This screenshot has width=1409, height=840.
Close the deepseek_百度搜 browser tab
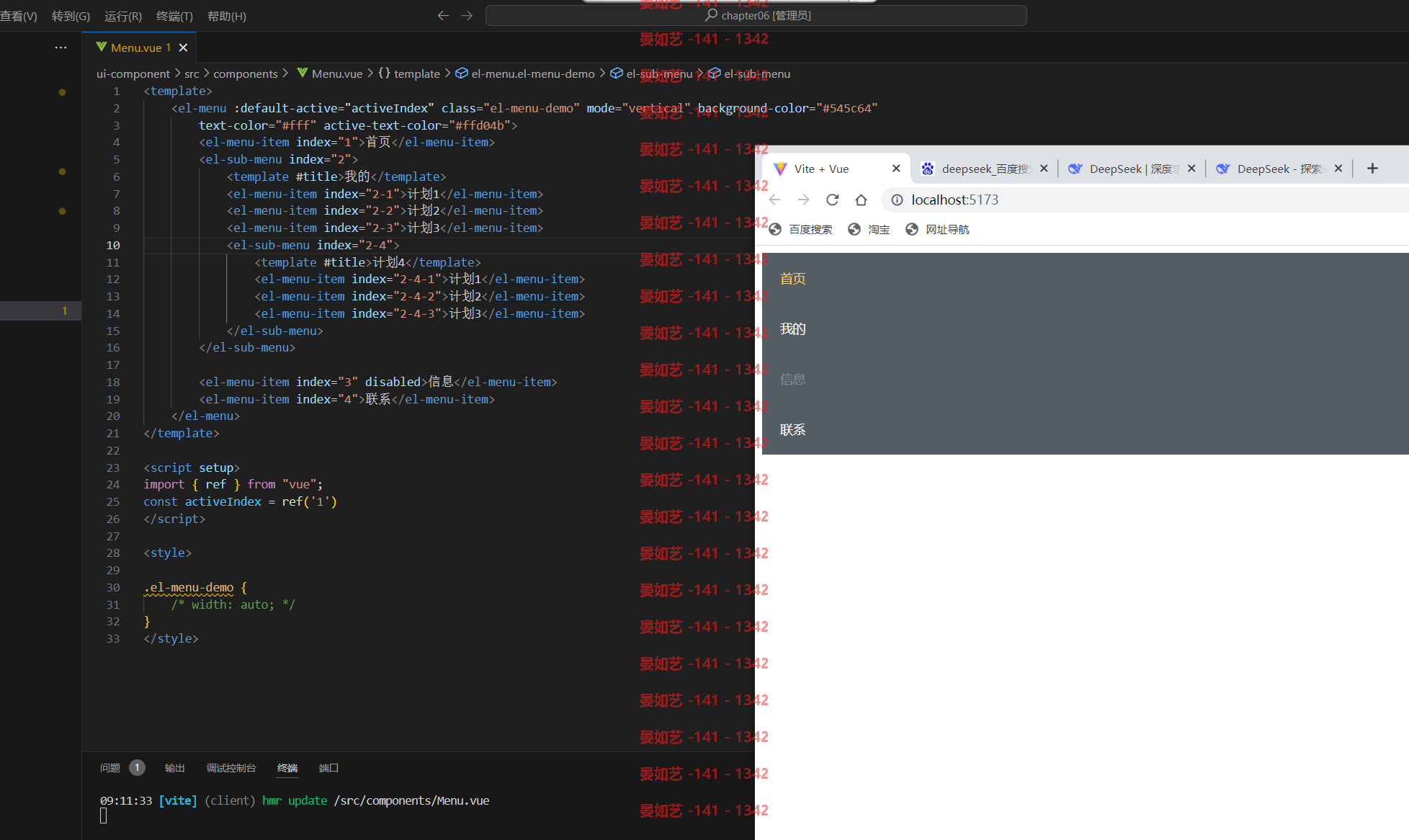[1044, 169]
